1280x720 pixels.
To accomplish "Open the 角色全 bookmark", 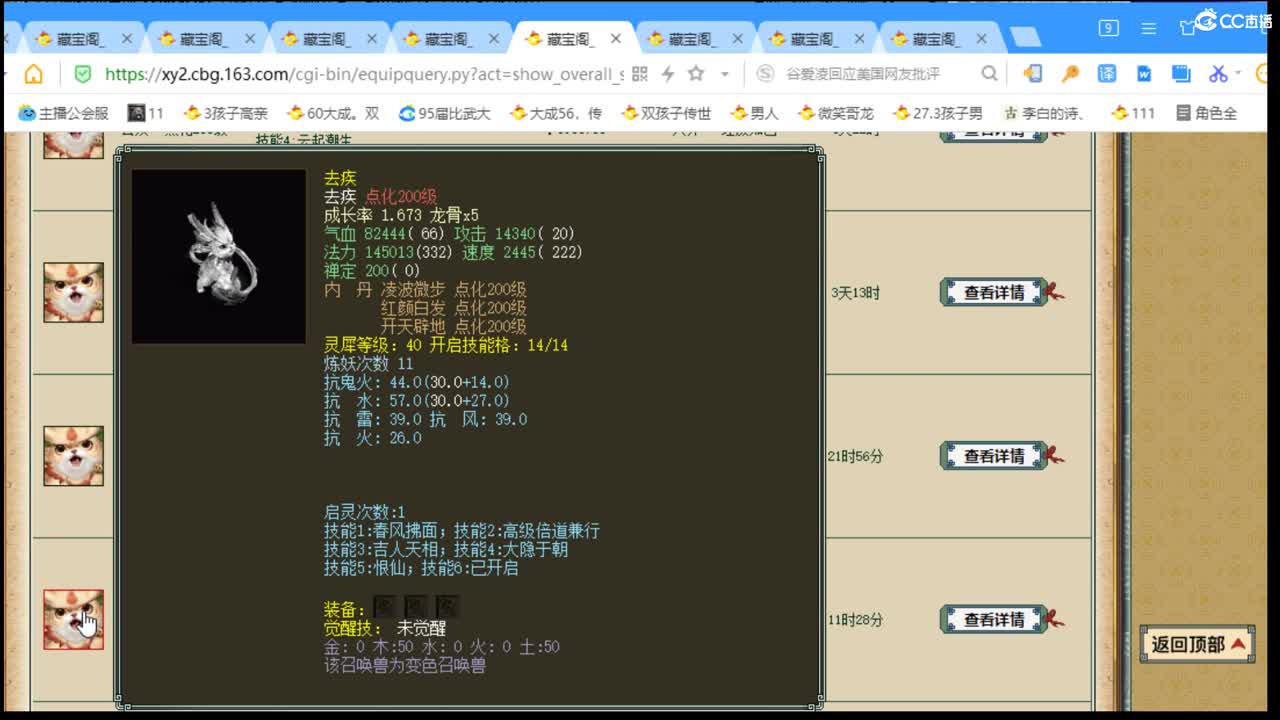I will pos(1207,113).
